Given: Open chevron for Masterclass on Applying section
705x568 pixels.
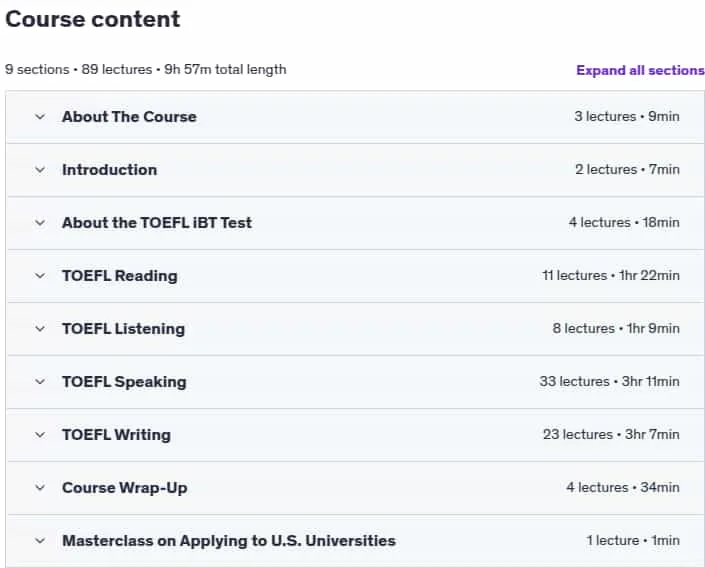Looking at the screenshot, I should 40,541.
